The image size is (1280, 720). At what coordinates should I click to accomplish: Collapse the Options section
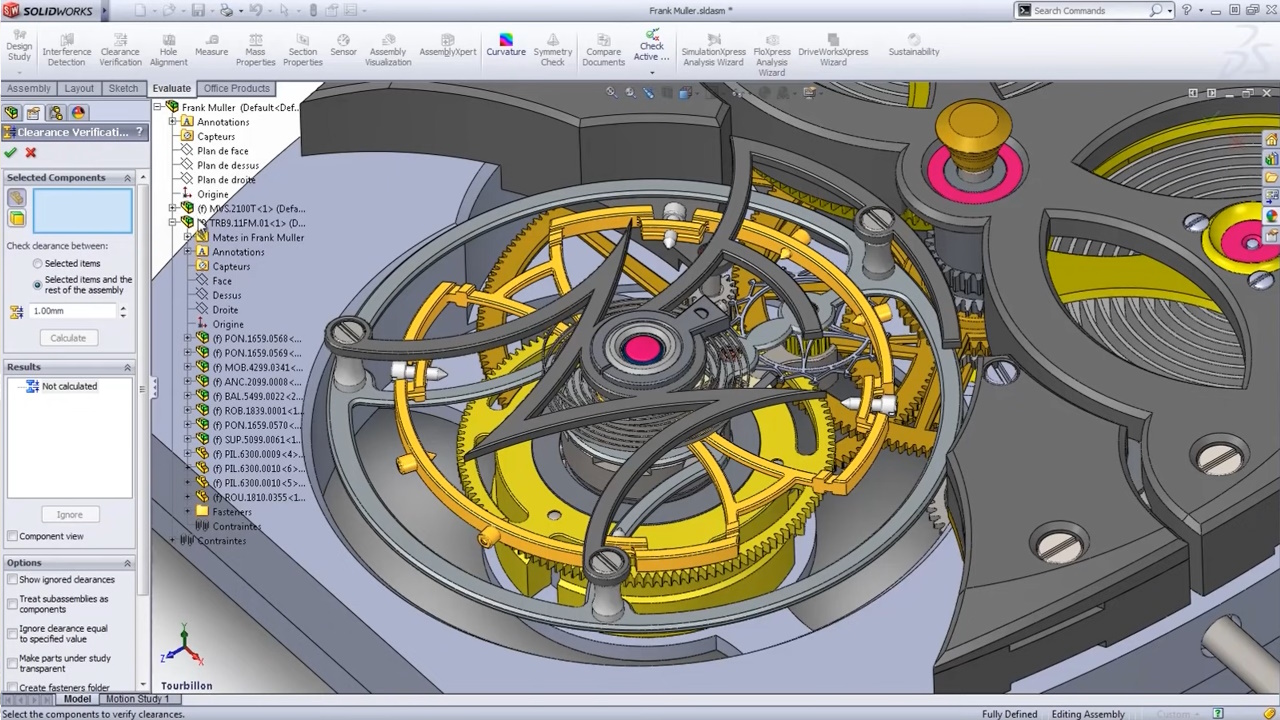point(127,563)
